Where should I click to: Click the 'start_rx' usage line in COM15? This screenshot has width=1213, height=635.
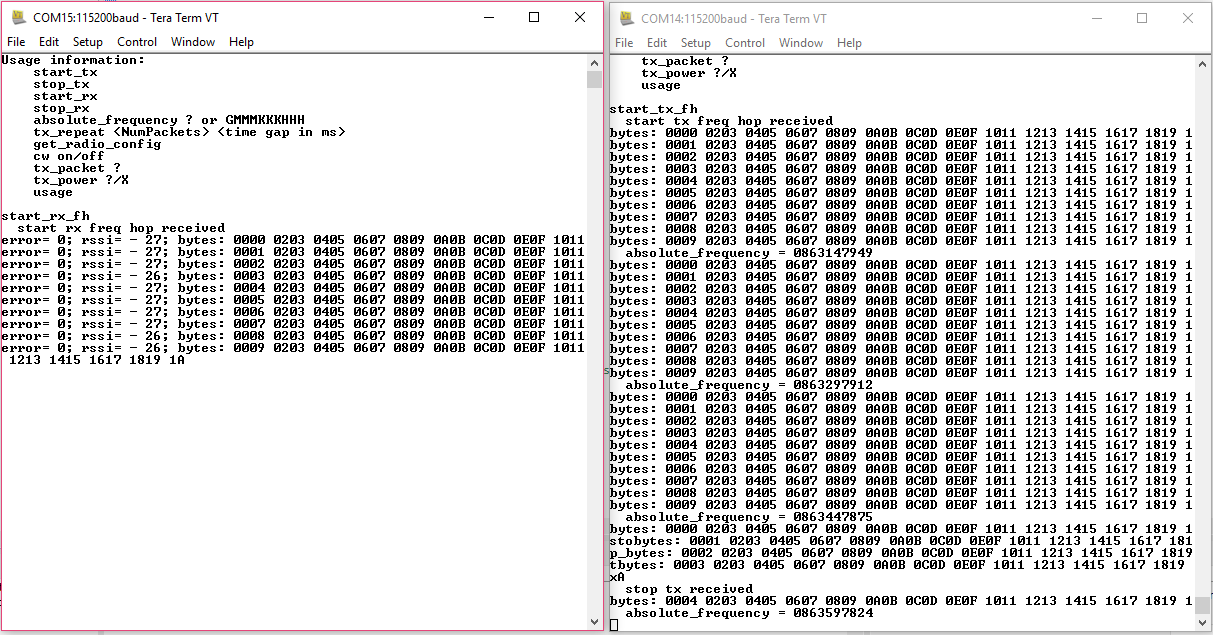[x=65, y=96]
